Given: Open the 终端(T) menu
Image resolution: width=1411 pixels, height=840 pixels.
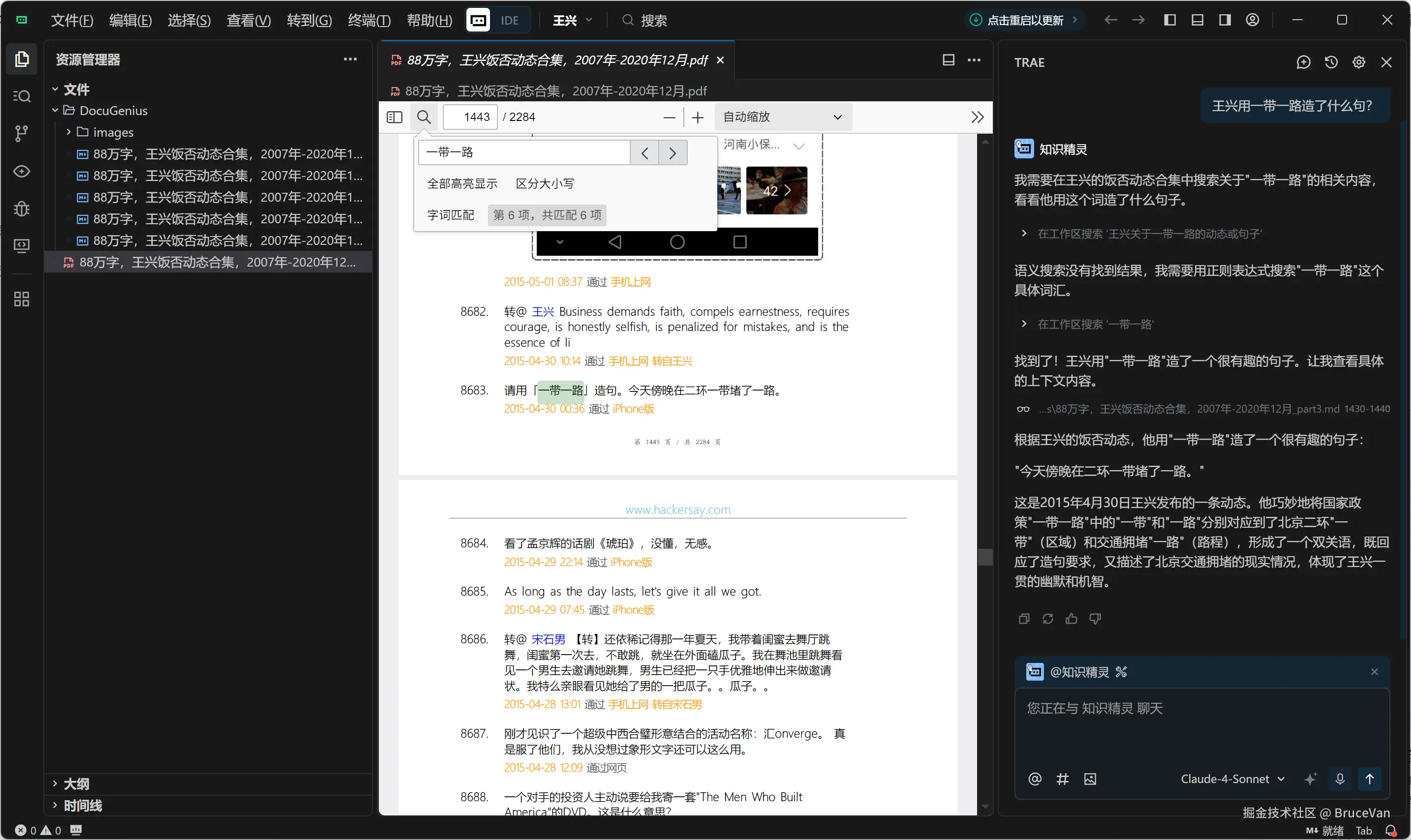Looking at the screenshot, I should point(369,20).
